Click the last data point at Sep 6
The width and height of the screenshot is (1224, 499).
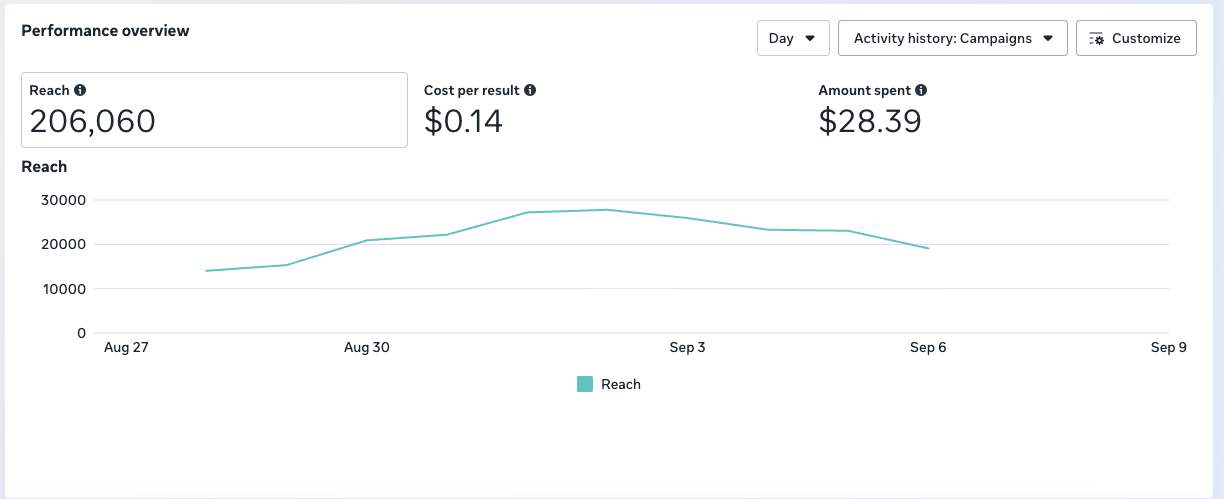[928, 248]
